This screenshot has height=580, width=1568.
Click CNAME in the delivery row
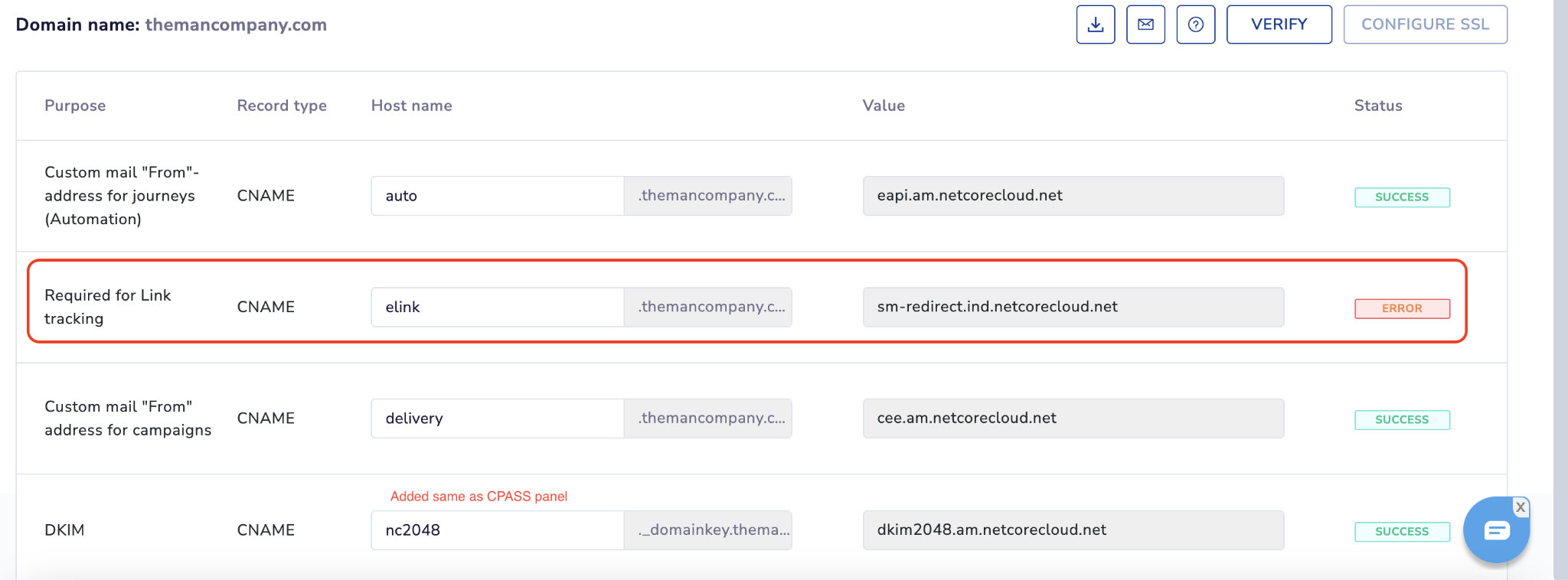click(266, 419)
